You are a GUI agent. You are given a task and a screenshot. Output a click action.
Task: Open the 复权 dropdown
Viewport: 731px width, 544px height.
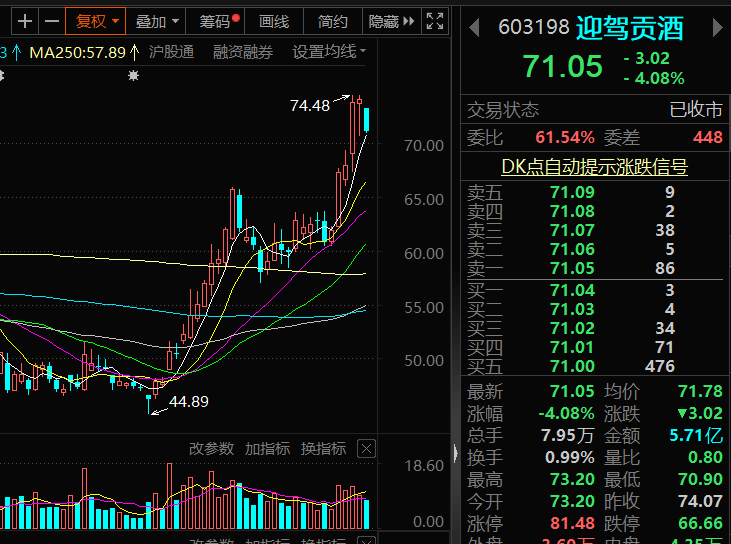coord(96,21)
